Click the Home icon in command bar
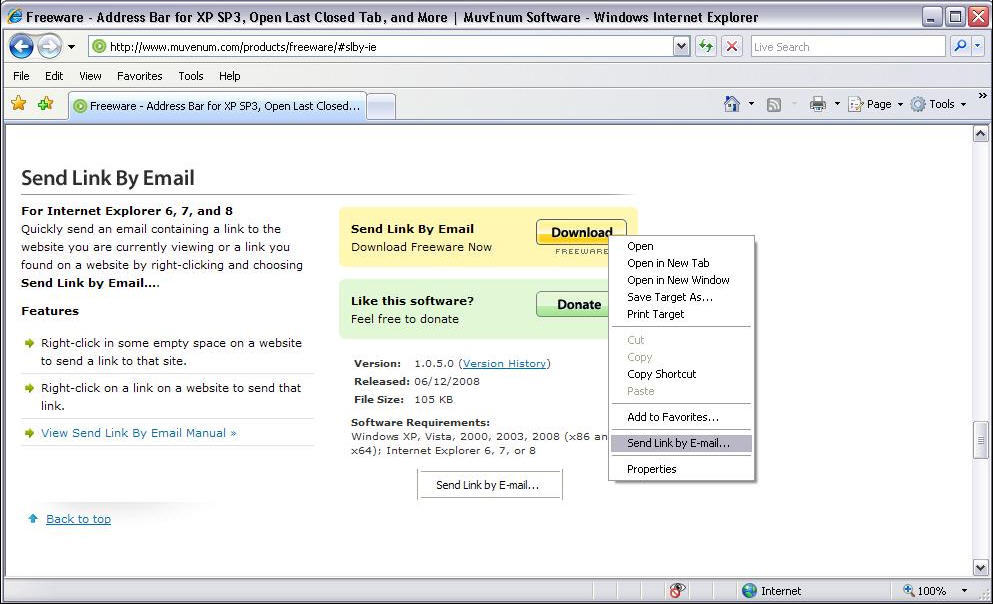This screenshot has height=604, width=993. click(731, 104)
